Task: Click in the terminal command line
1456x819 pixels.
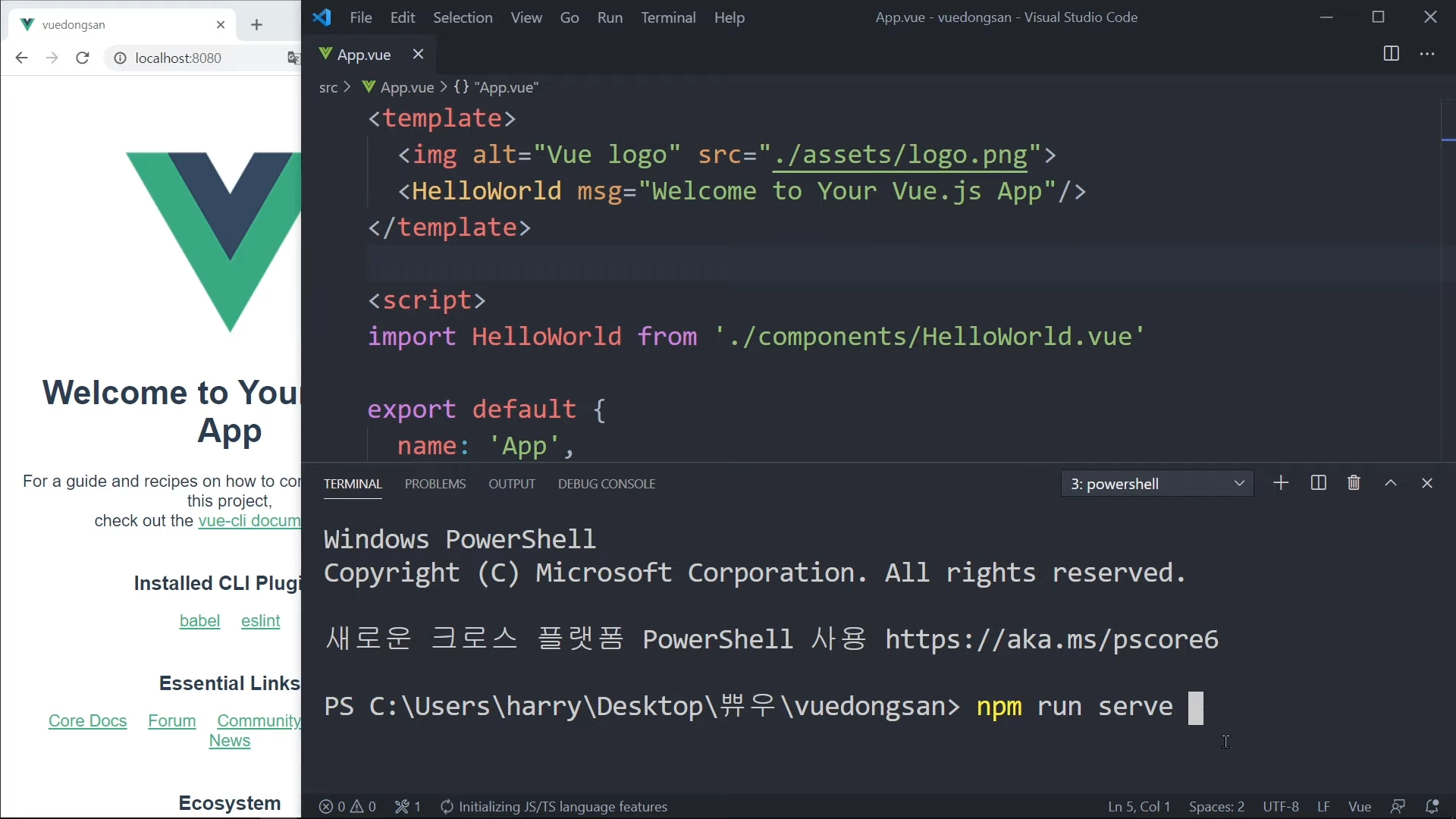Action: (x=764, y=707)
